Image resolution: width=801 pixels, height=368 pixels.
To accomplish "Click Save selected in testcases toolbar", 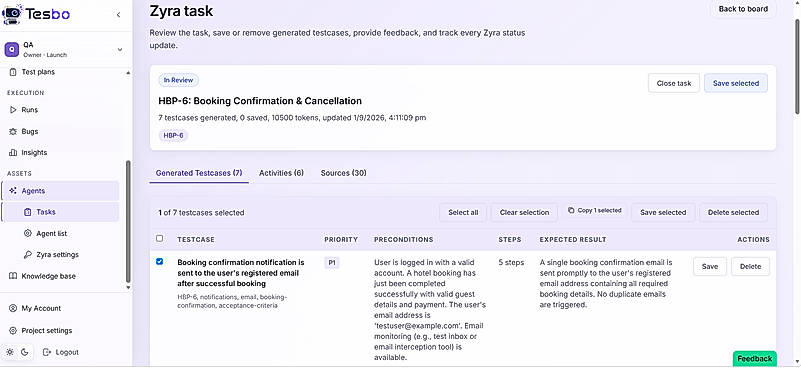I will point(663,213).
